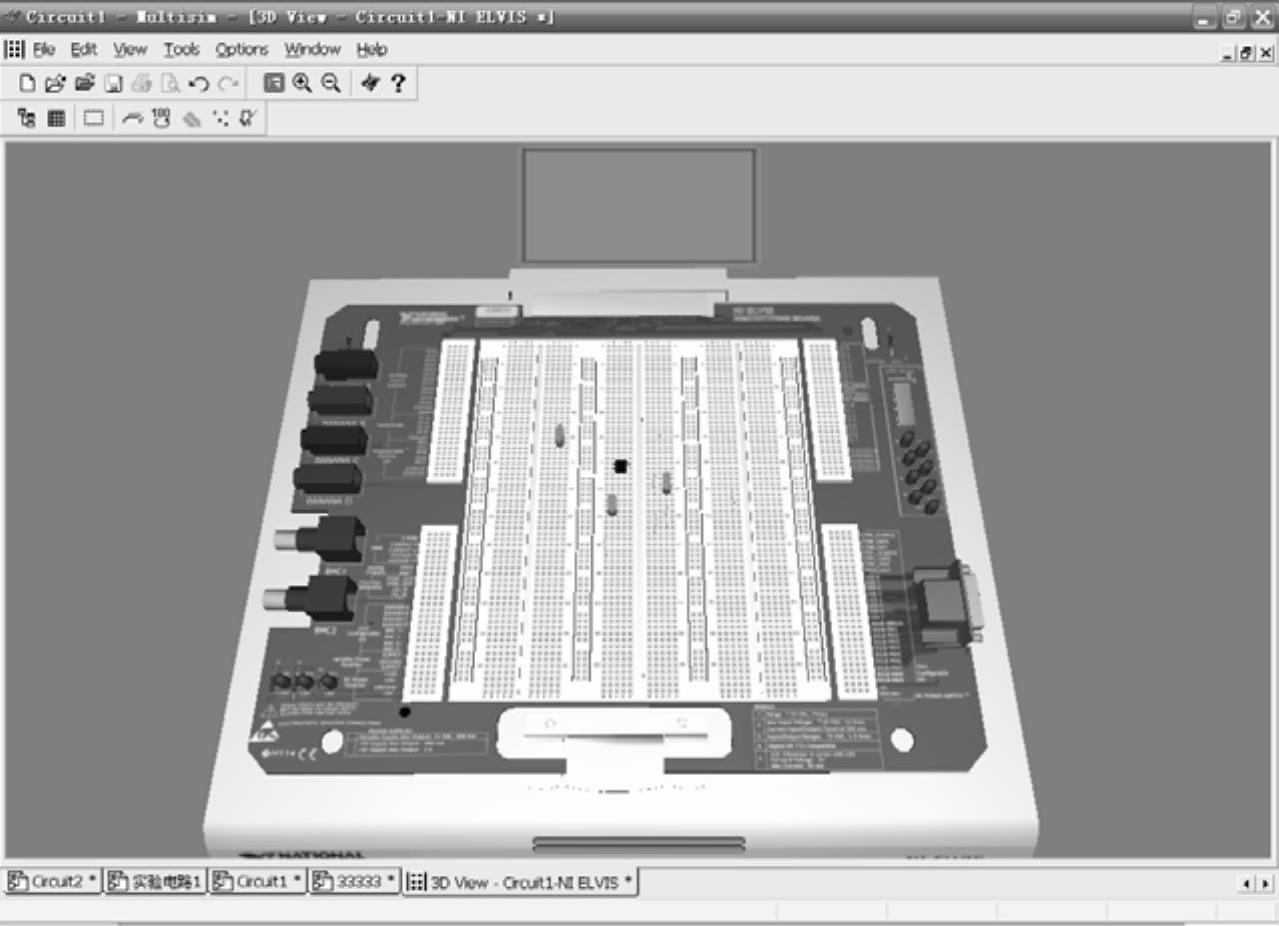Zoom in with the magnifier plus icon
This screenshot has height=926, width=1279.
click(x=302, y=84)
